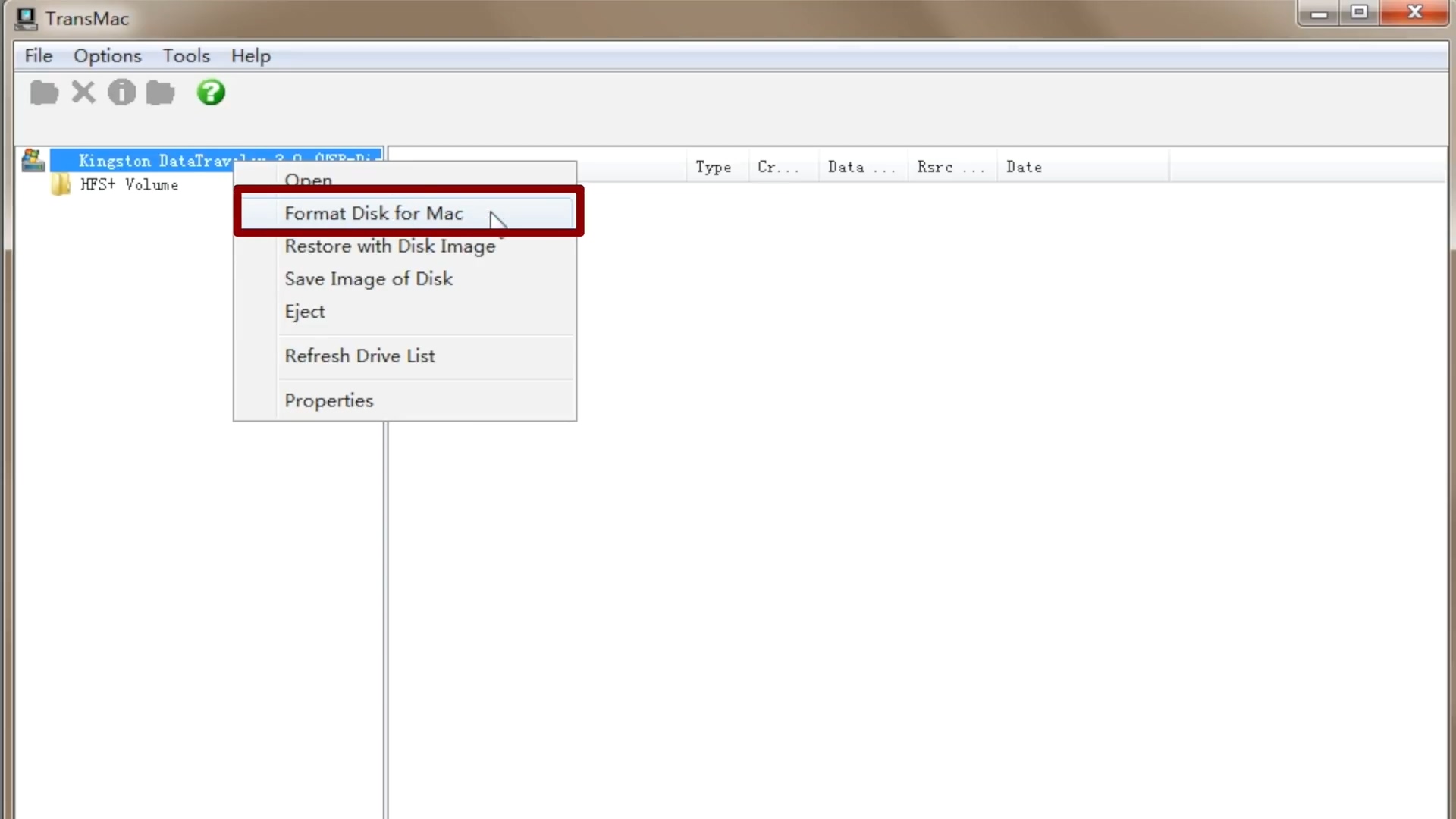Select Restore with Disk Image
Image resolution: width=1456 pixels, height=819 pixels.
tap(389, 246)
